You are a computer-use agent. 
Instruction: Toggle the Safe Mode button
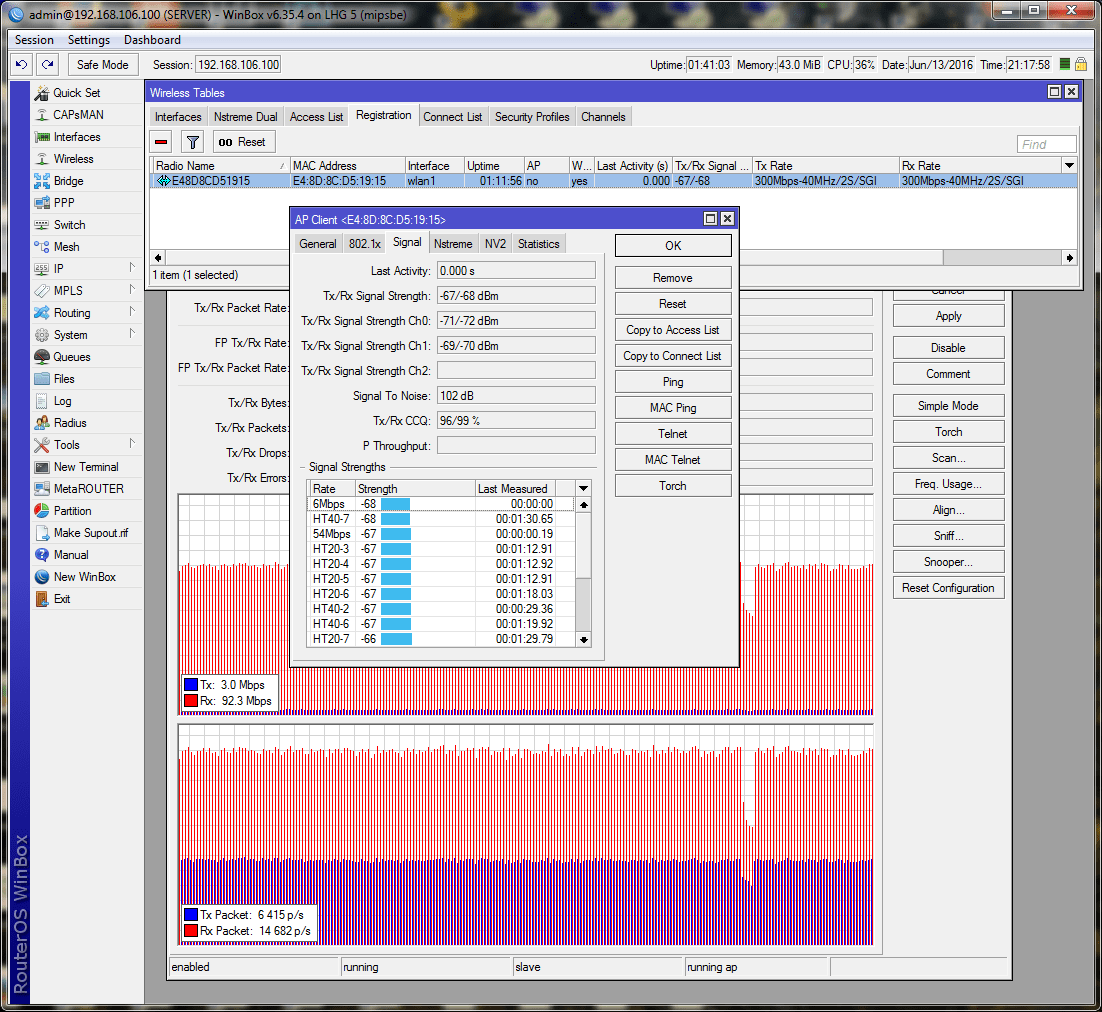tap(102, 64)
